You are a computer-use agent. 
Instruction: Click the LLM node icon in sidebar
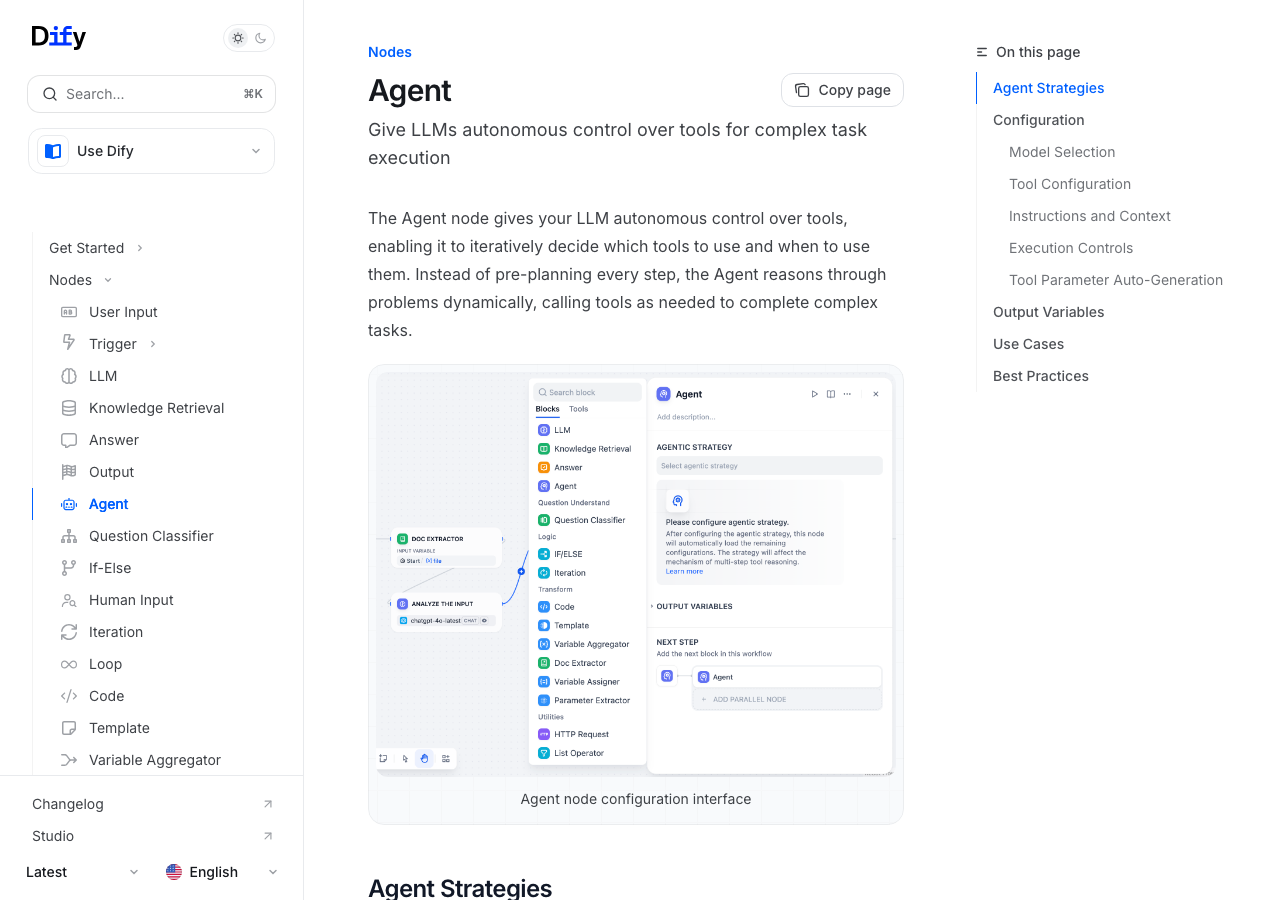pyautogui.click(x=69, y=376)
